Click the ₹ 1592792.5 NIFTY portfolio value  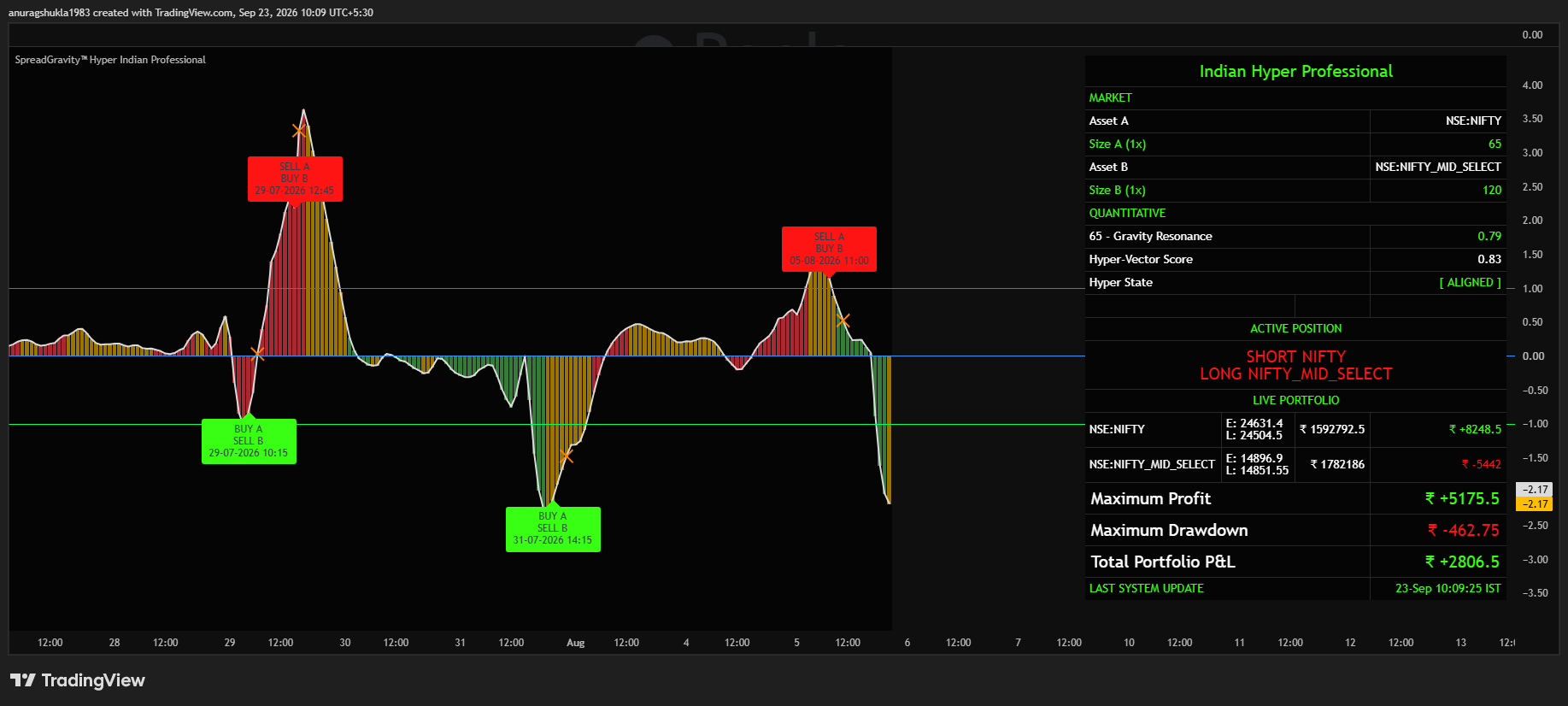[1332, 429]
